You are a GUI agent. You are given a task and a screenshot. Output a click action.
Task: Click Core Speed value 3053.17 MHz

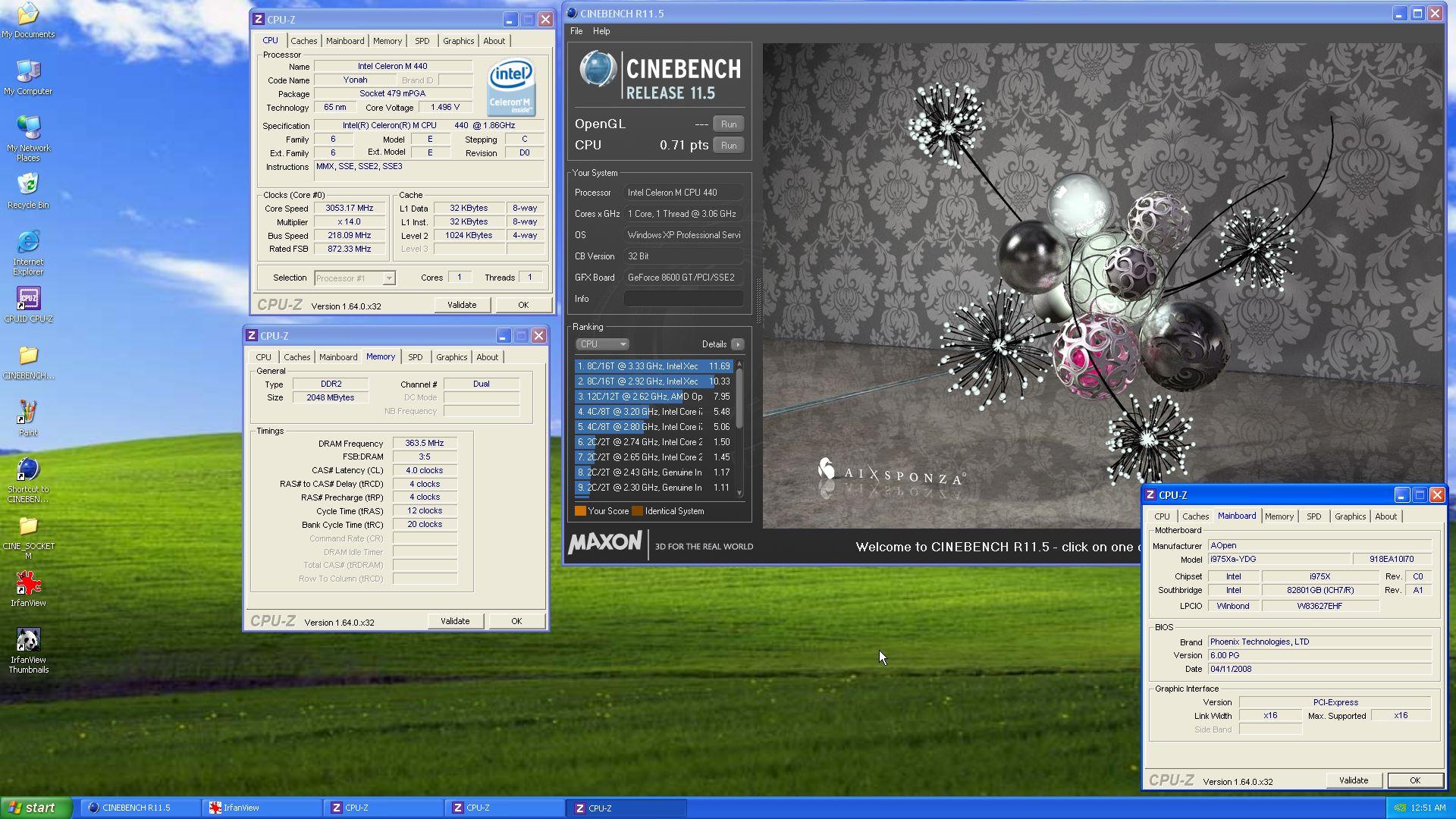tap(350, 209)
